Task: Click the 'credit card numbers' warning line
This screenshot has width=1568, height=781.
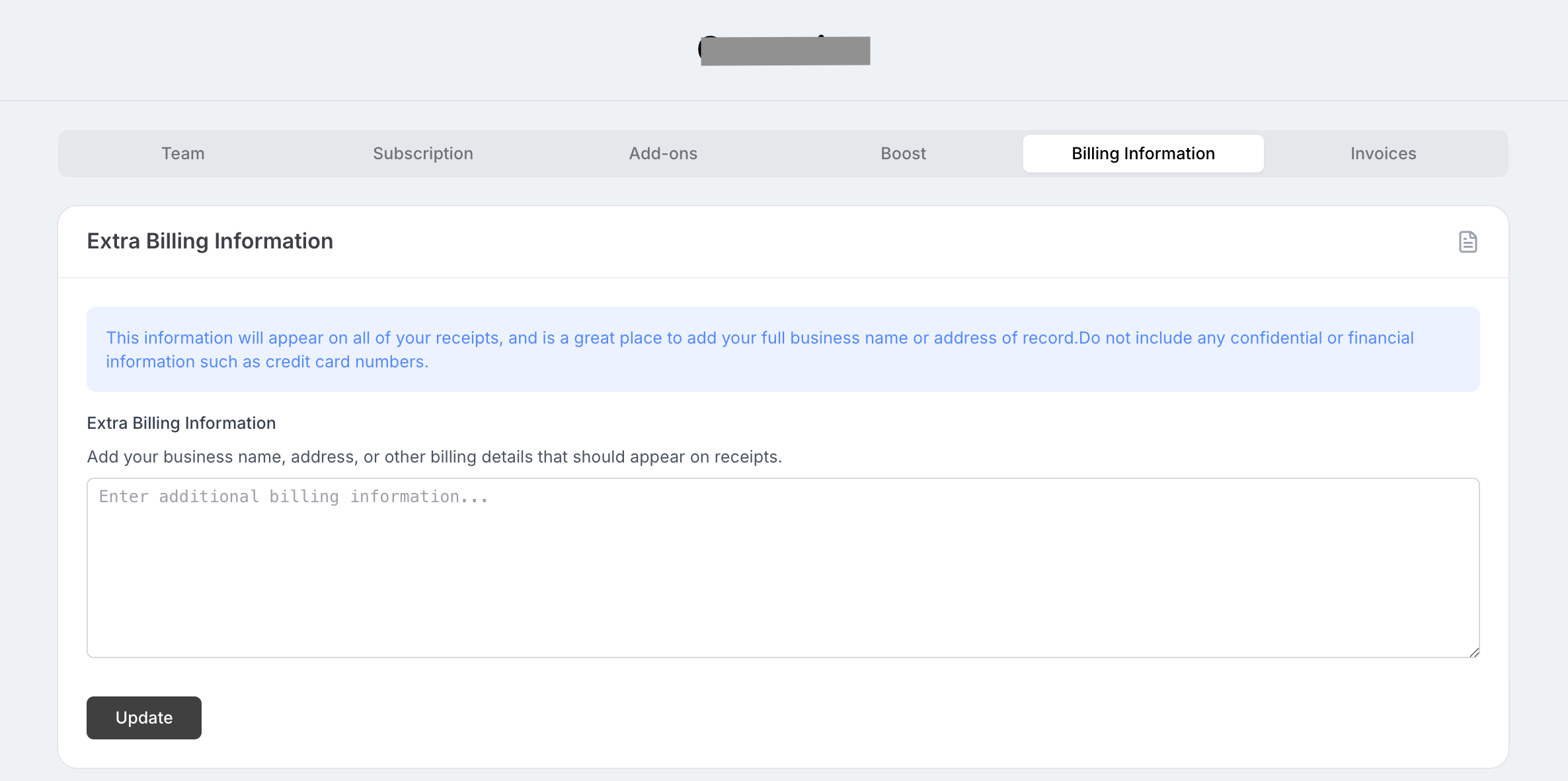Action: pos(267,362)
